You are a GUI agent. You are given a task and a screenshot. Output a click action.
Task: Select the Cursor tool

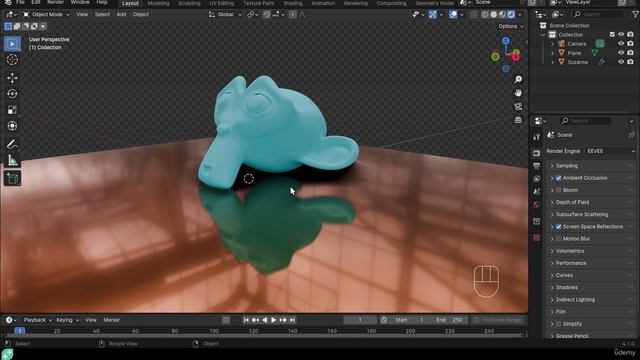pyautogui.click(x=12, y=60)
